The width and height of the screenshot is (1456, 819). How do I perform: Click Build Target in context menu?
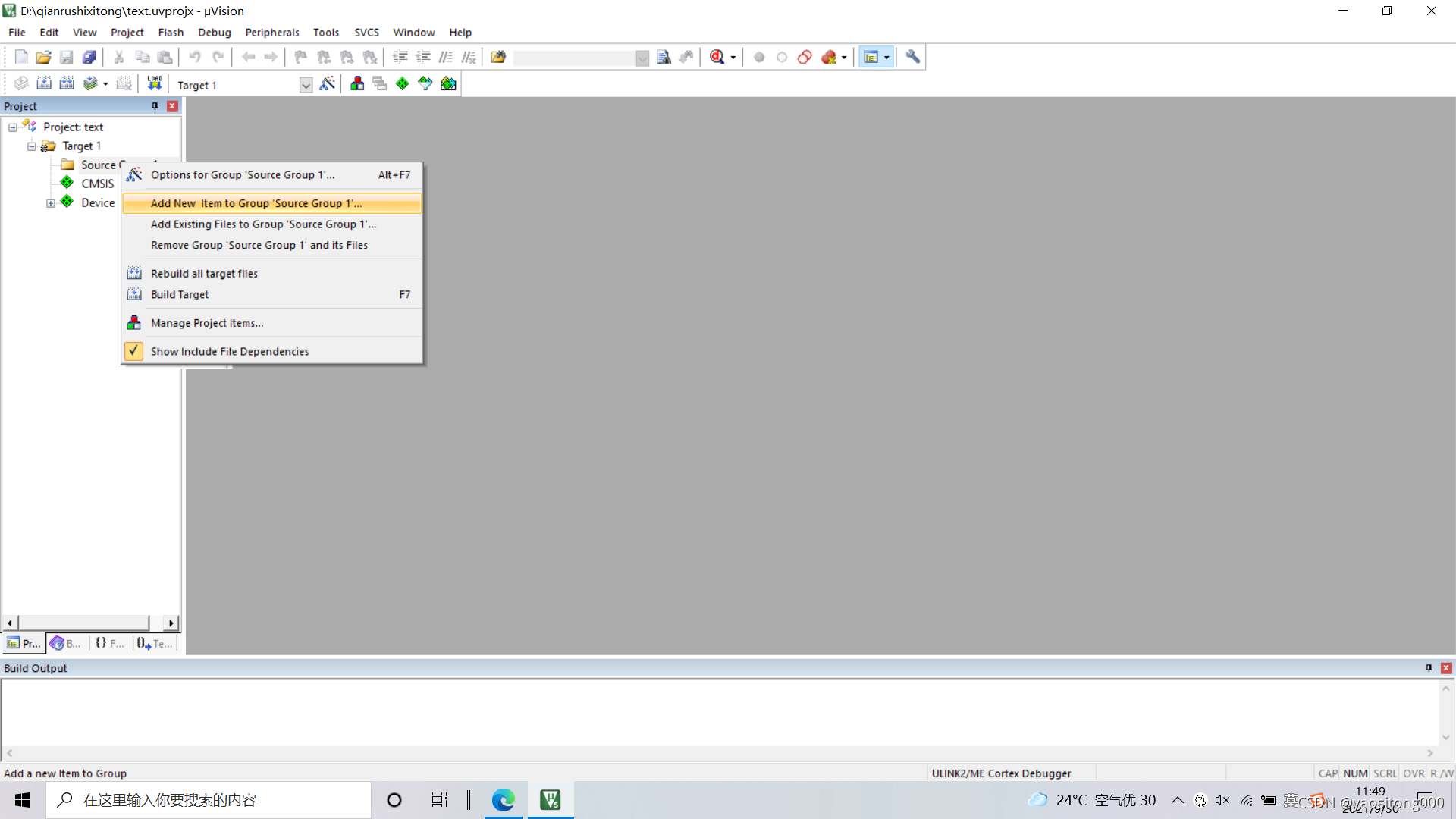(180, 294)
